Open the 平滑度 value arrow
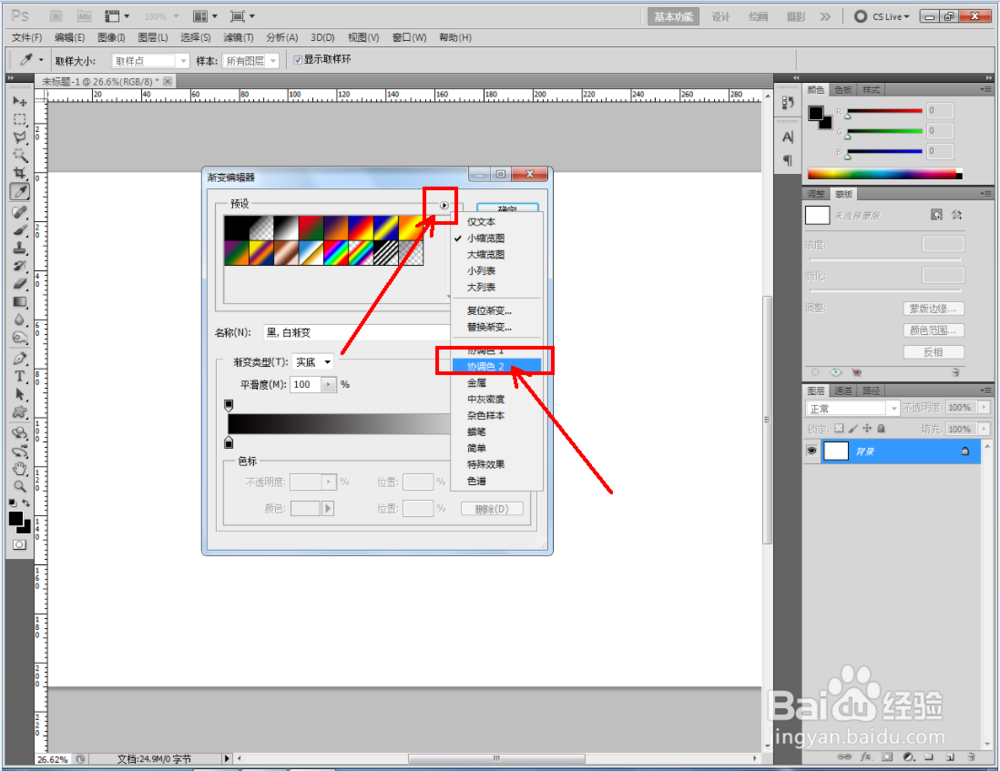This screenshot has width=1000, height=771. (x=328, y=385)
